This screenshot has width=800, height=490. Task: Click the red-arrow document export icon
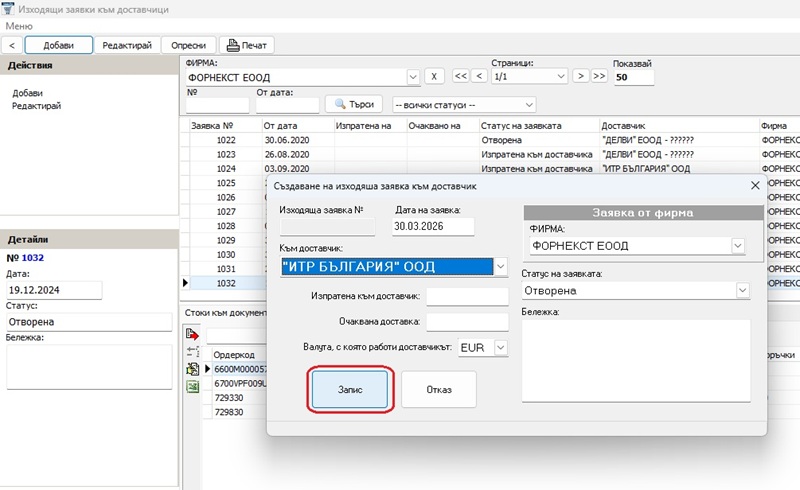193,333
